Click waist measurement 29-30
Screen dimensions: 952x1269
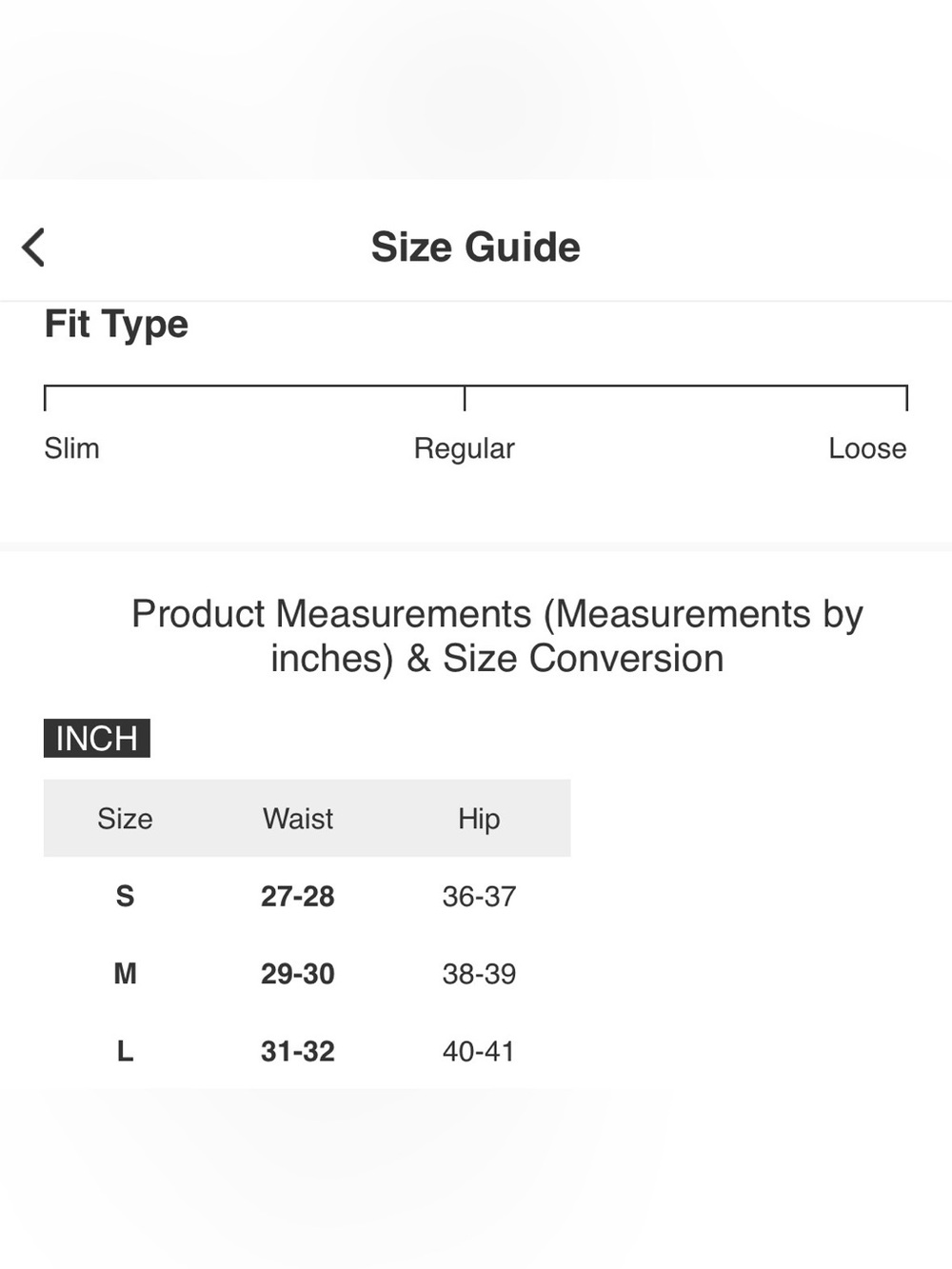tap(298, 974)
